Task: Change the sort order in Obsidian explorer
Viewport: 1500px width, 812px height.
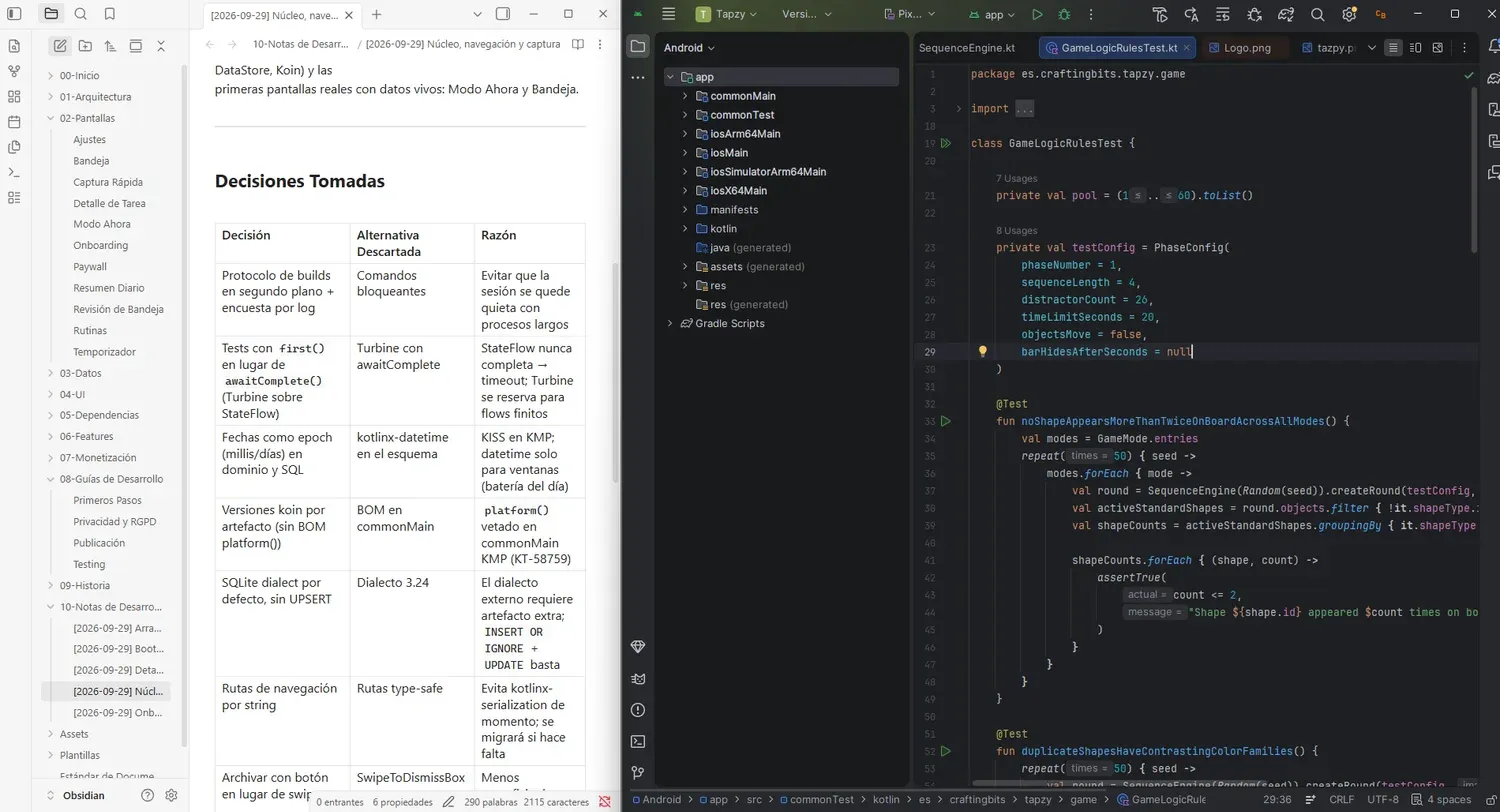Action: click(x=110, y=46)
